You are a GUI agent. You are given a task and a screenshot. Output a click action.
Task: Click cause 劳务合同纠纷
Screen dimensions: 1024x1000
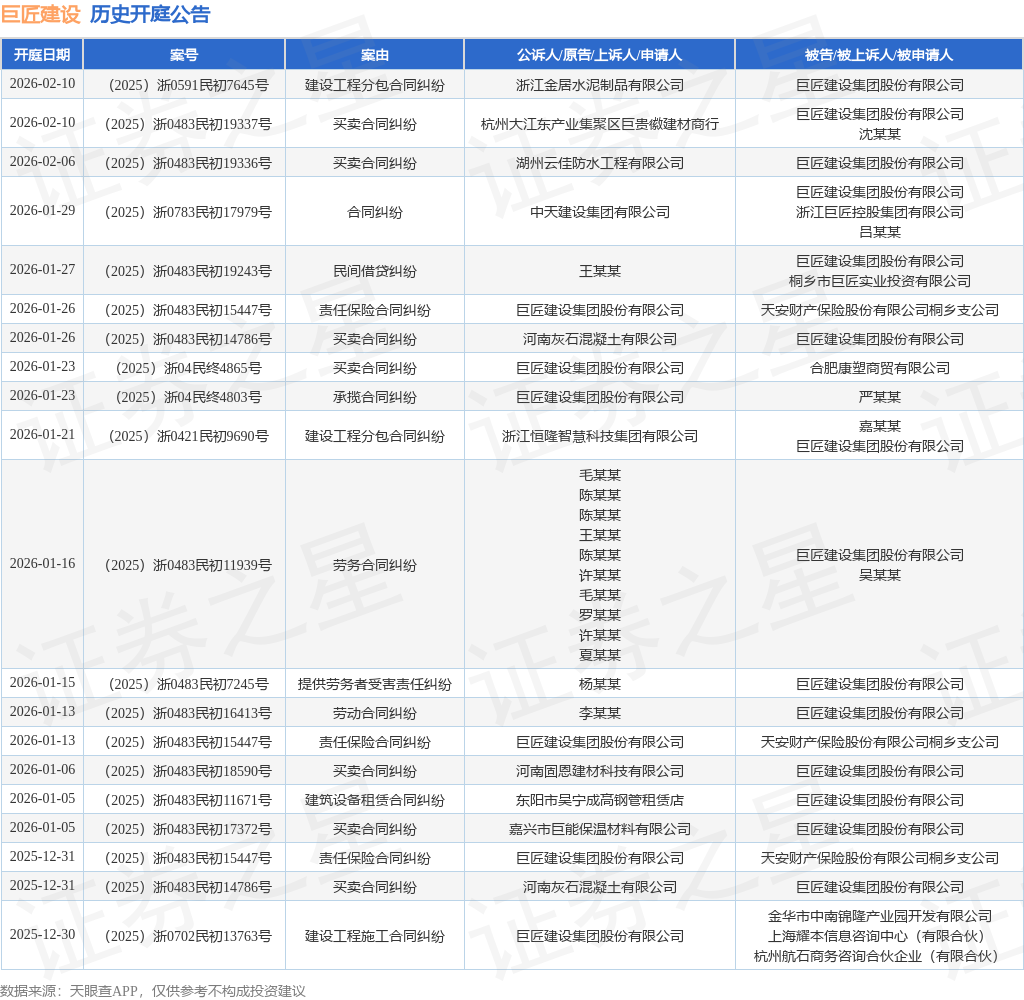click(375, 565)
